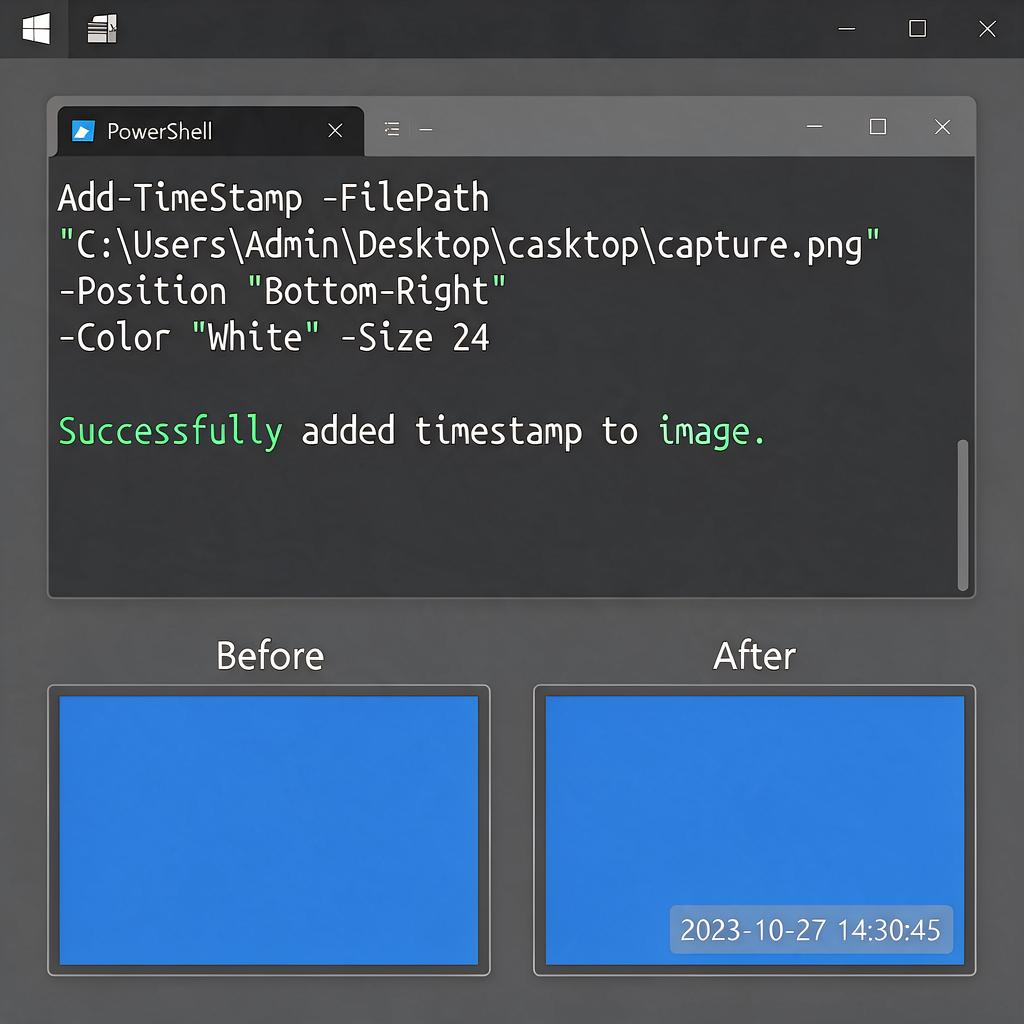Maximize the PowerShell terminal window
This screenshot has height=1024, width=1024.
878,127
